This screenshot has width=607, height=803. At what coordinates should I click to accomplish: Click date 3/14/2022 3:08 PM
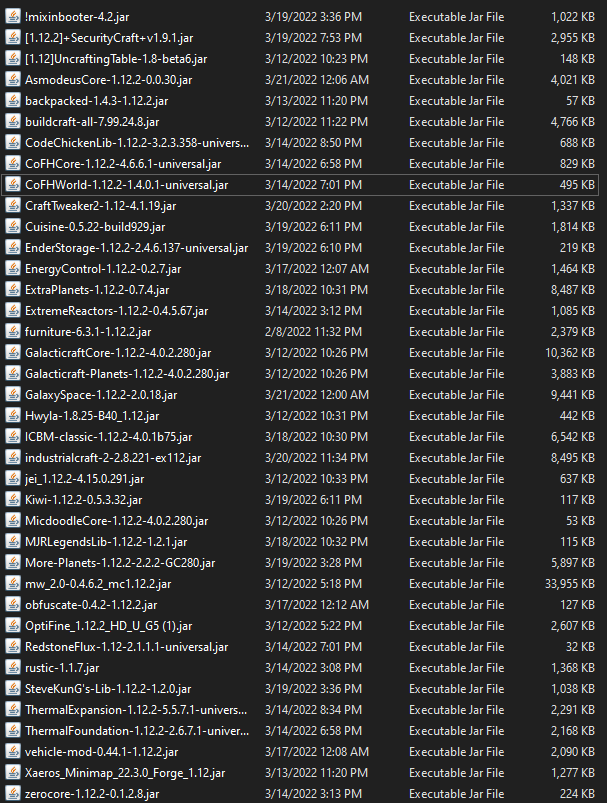pyautogui.click(x=313, y=668)
